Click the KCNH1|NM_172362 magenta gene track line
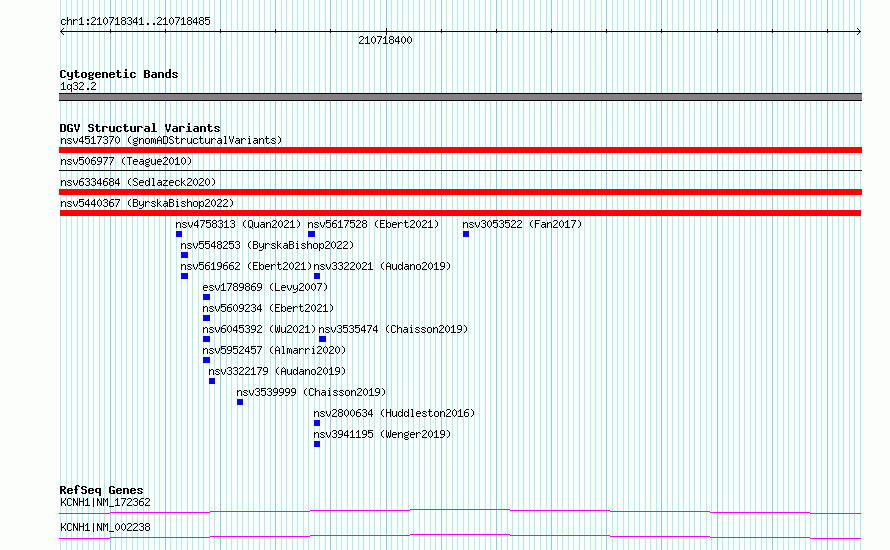The height and width of the screenshot is (550, 890). pos(460,511)
